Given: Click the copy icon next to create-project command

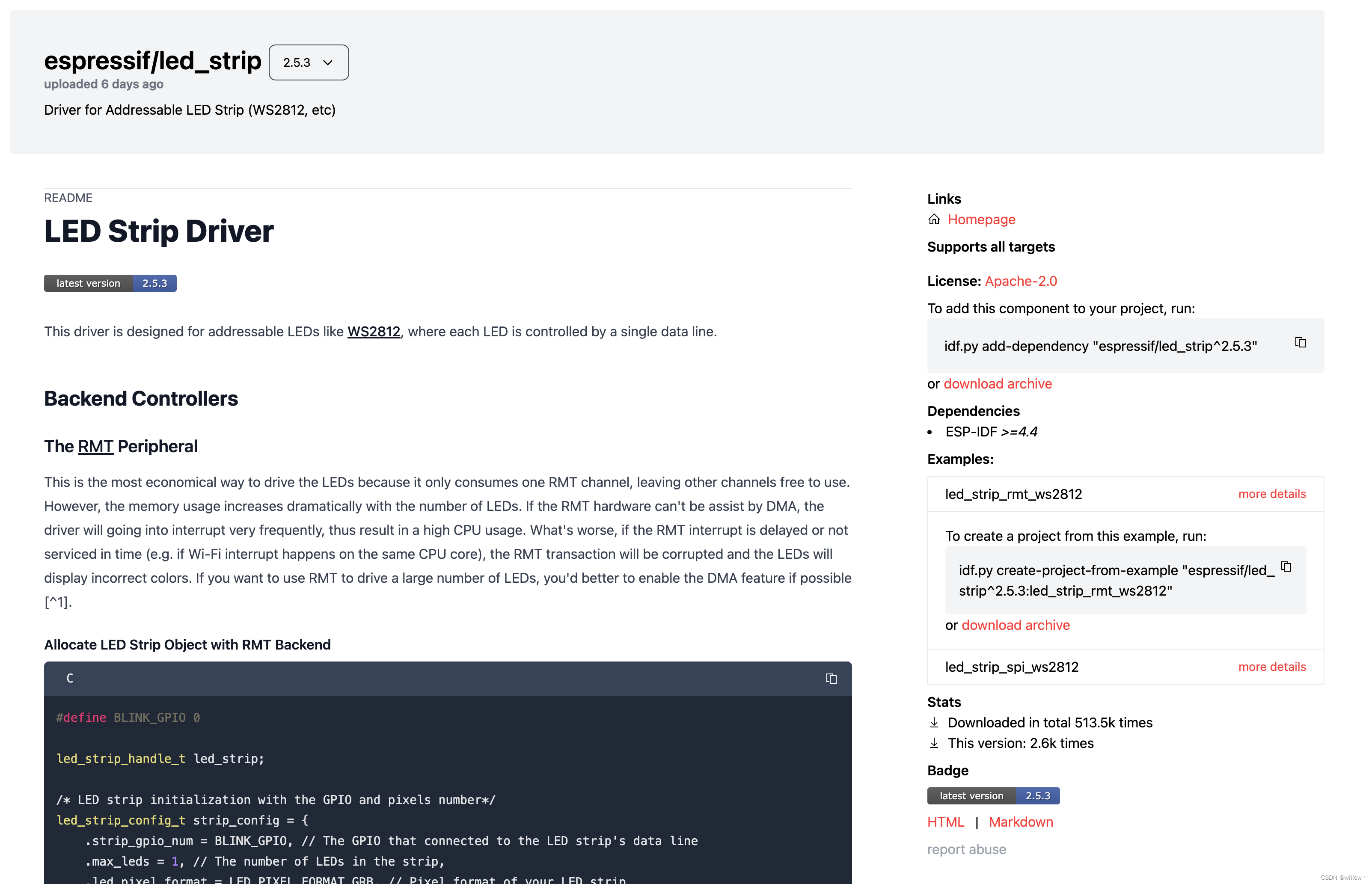Looking at the screenshot, I should pyautogui.click(x=1289, y=566).
